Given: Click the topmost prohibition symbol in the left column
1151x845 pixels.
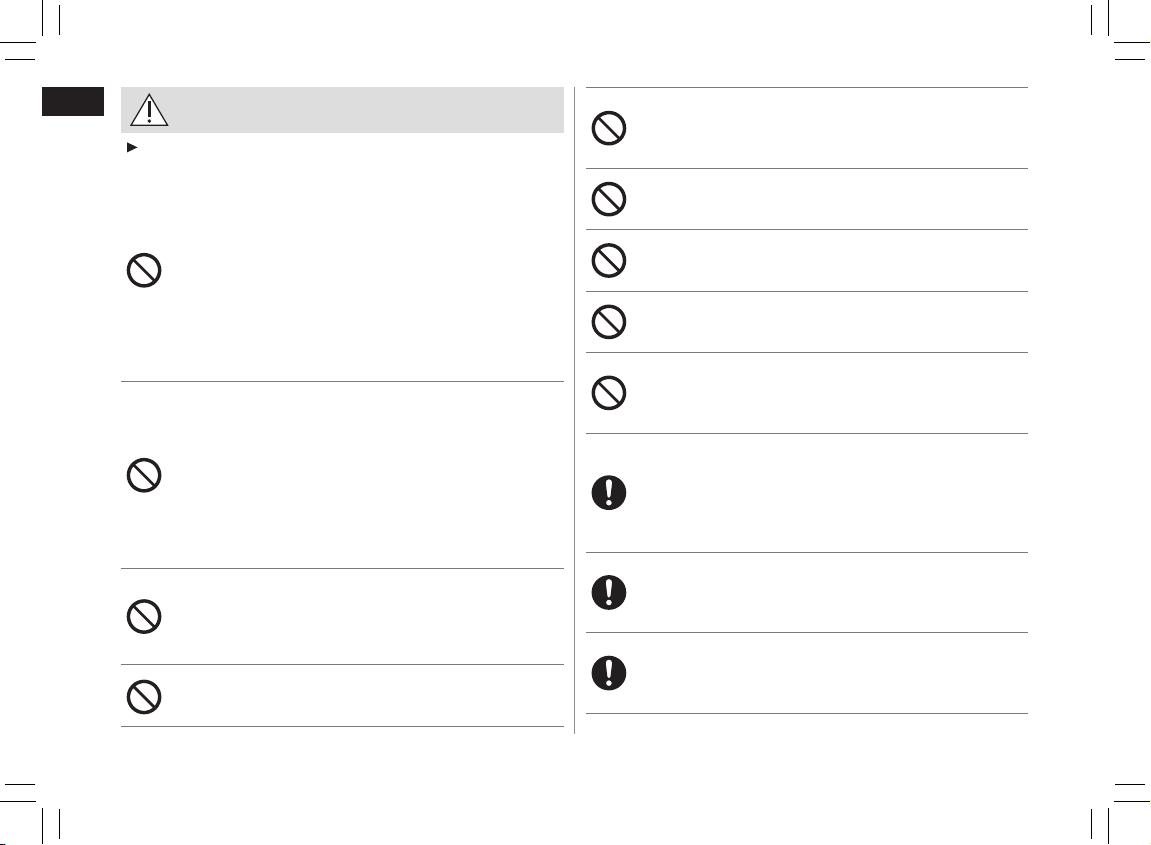Looking at the screenshot, I should click(x=144, y=273).
